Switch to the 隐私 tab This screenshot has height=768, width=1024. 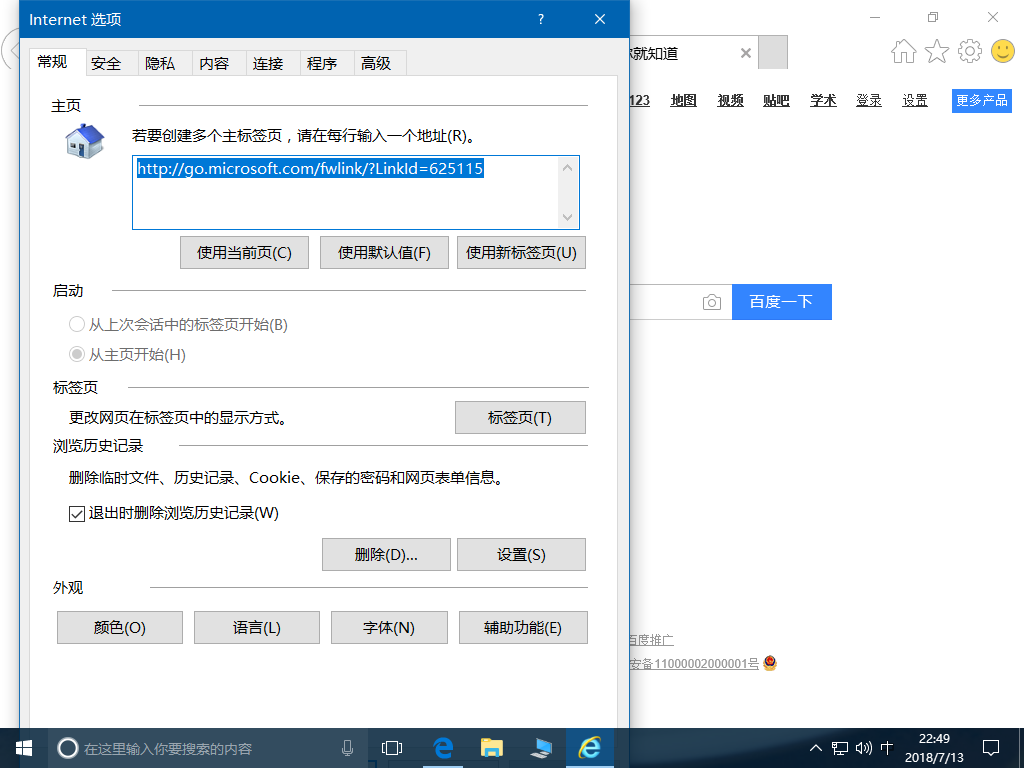(160, 63)
